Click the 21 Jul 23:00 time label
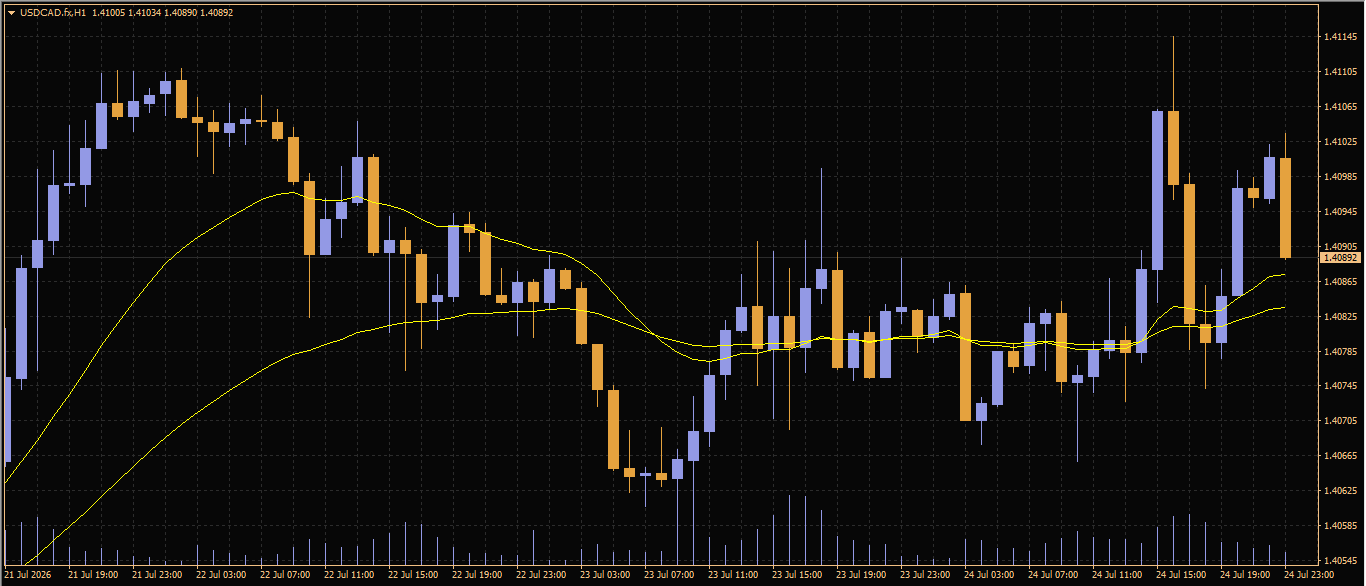The width and height of the screenshot is (1366, 586). click(157, 576)
